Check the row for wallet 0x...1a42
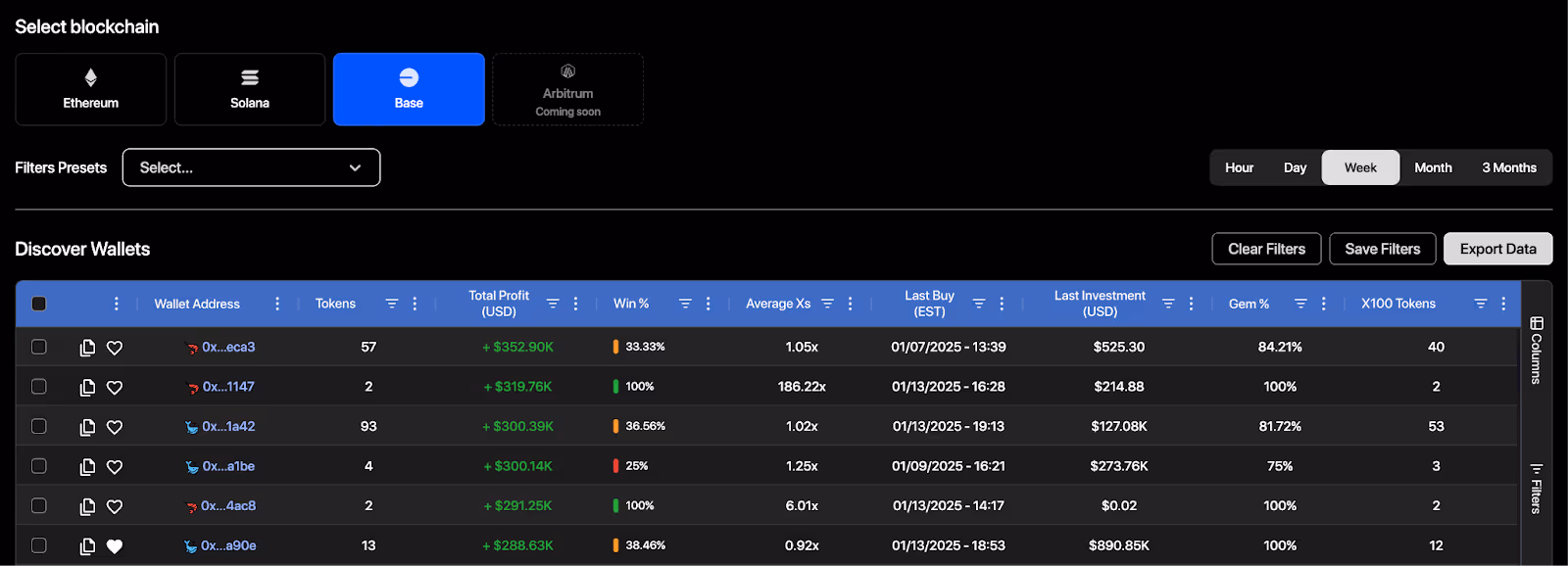This screenshot has height=566, width=1568. tap(39, 426)
